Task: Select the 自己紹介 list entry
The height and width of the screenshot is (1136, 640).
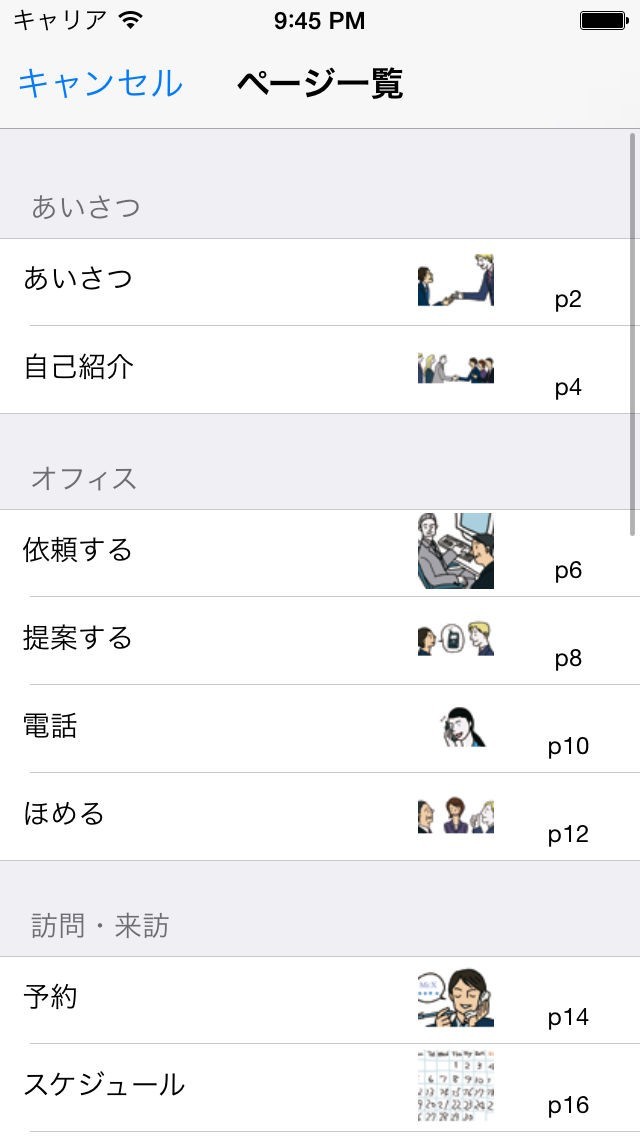Action: (78, 367)
